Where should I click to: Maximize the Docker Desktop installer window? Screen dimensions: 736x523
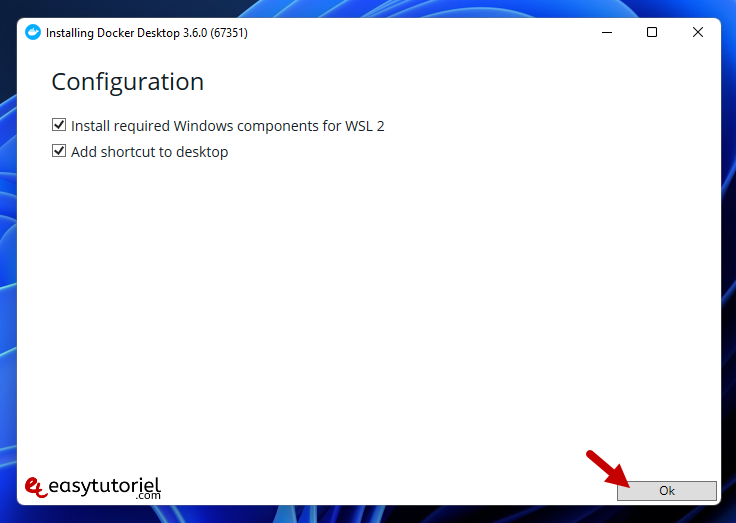tap(652, 32)
